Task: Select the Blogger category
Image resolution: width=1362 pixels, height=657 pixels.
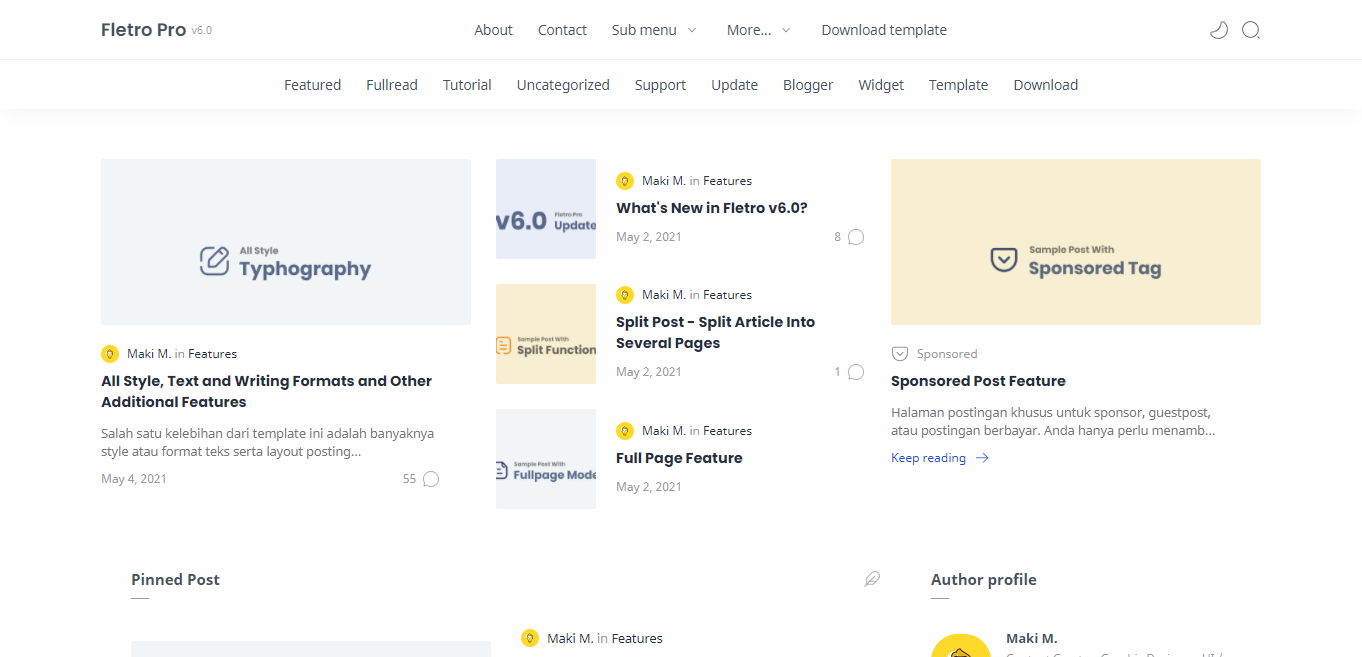Action: pos(808,85)
